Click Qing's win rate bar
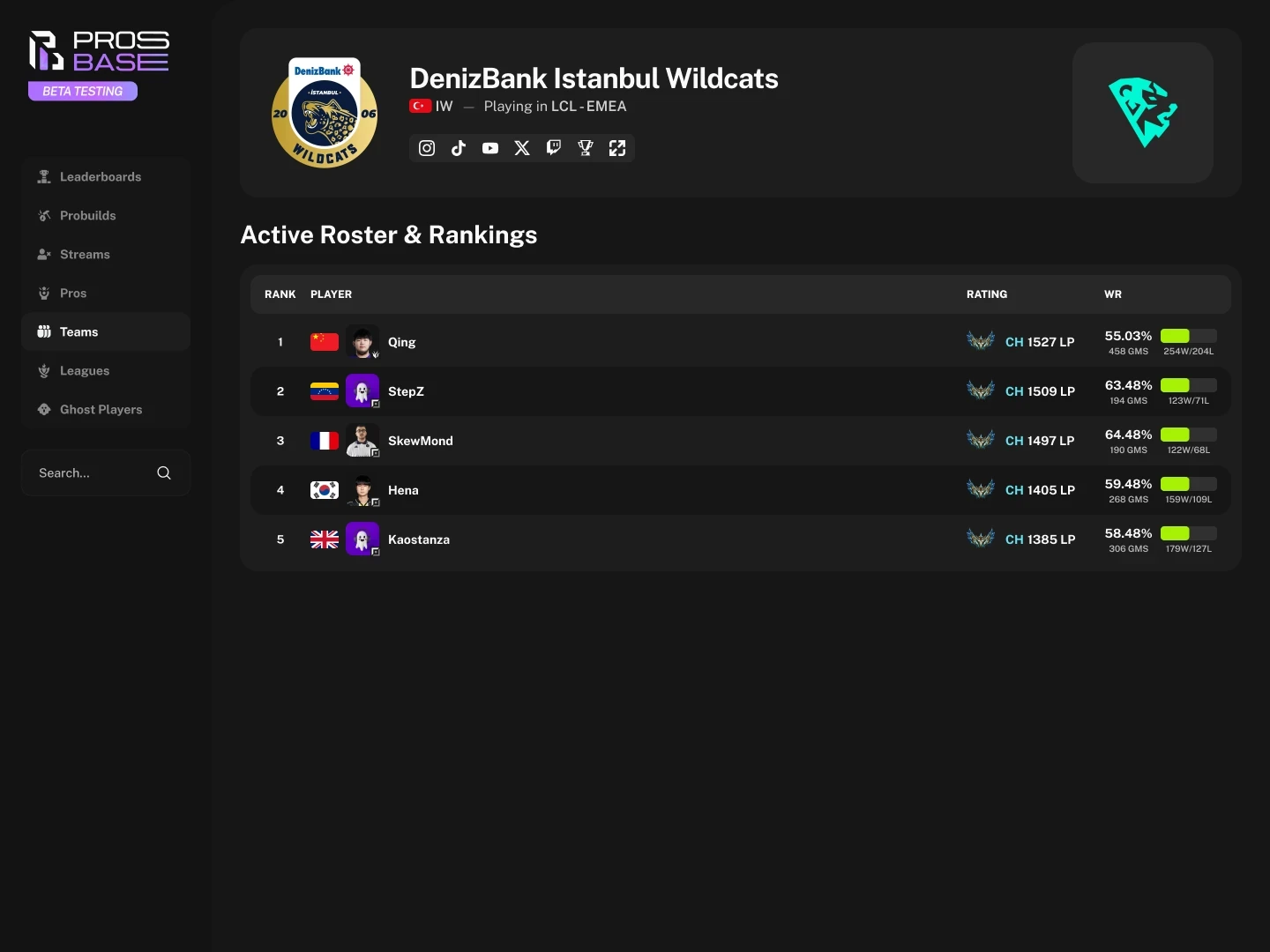Screen dimensions: 1270x952 pyautogui.click(x=1189, y=336)
